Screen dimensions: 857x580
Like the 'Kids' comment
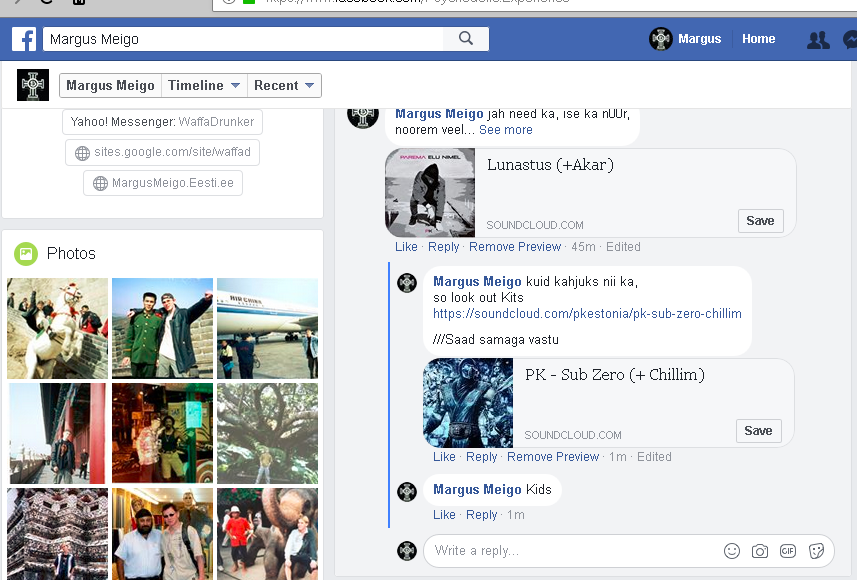(x=444, y=515)
